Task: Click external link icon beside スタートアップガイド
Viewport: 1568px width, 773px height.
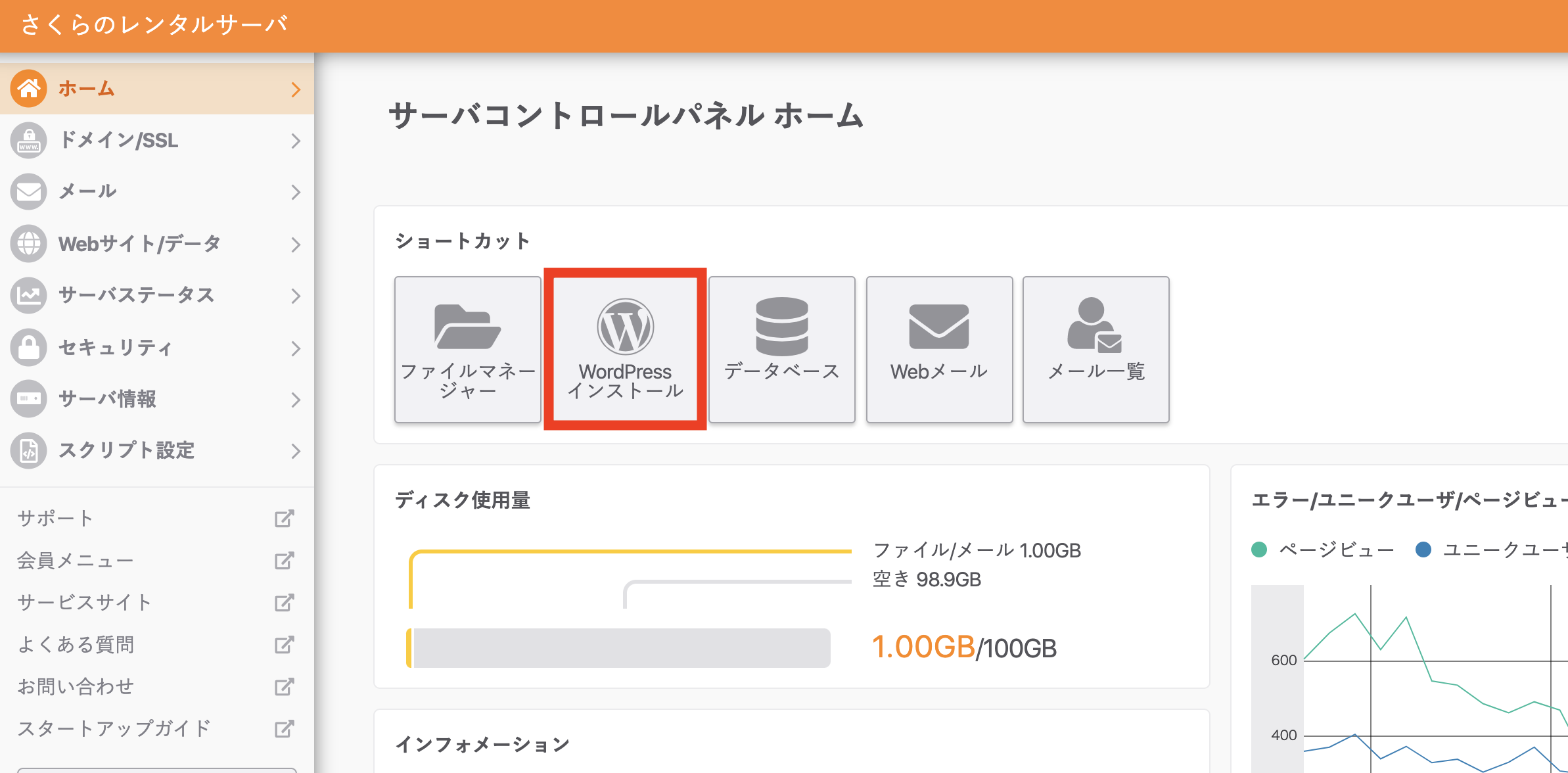Action: point(284,729)
